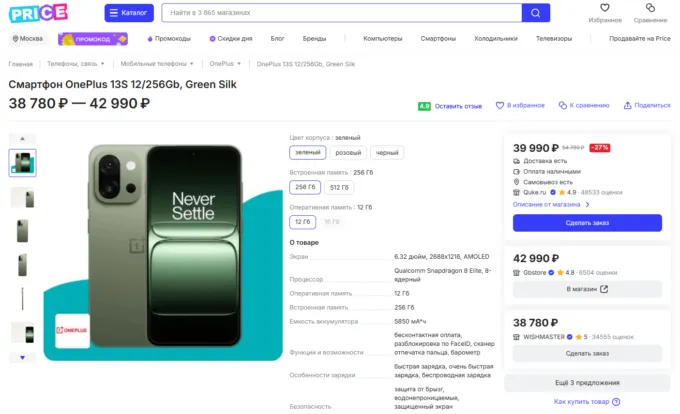Add product В избранное
Screen dimensions: 680x414
[x=520, y=105]
